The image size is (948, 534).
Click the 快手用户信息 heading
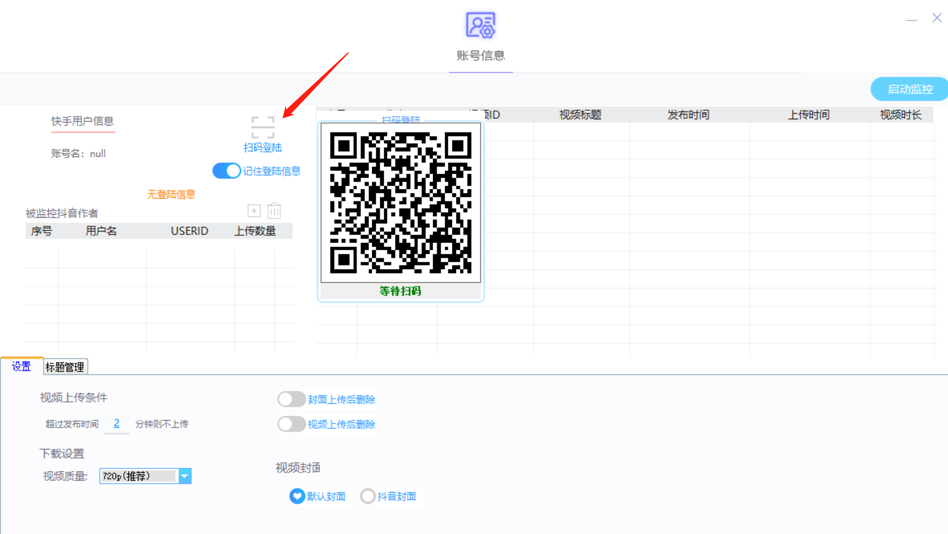tap(82, 121)
